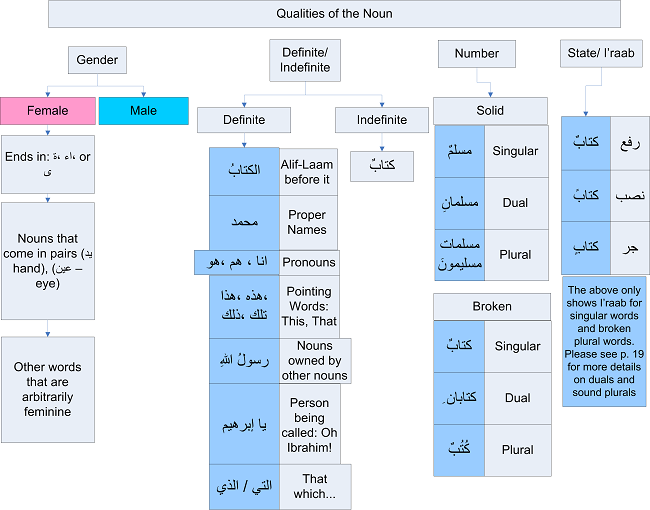
Task: Select the State/I'raab category box
Action: (x=601, y=54)
